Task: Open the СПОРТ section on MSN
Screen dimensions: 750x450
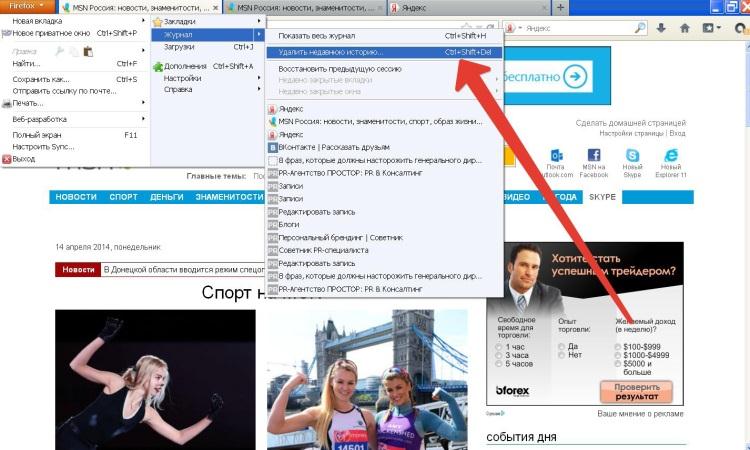Action: tap(123, 197)
